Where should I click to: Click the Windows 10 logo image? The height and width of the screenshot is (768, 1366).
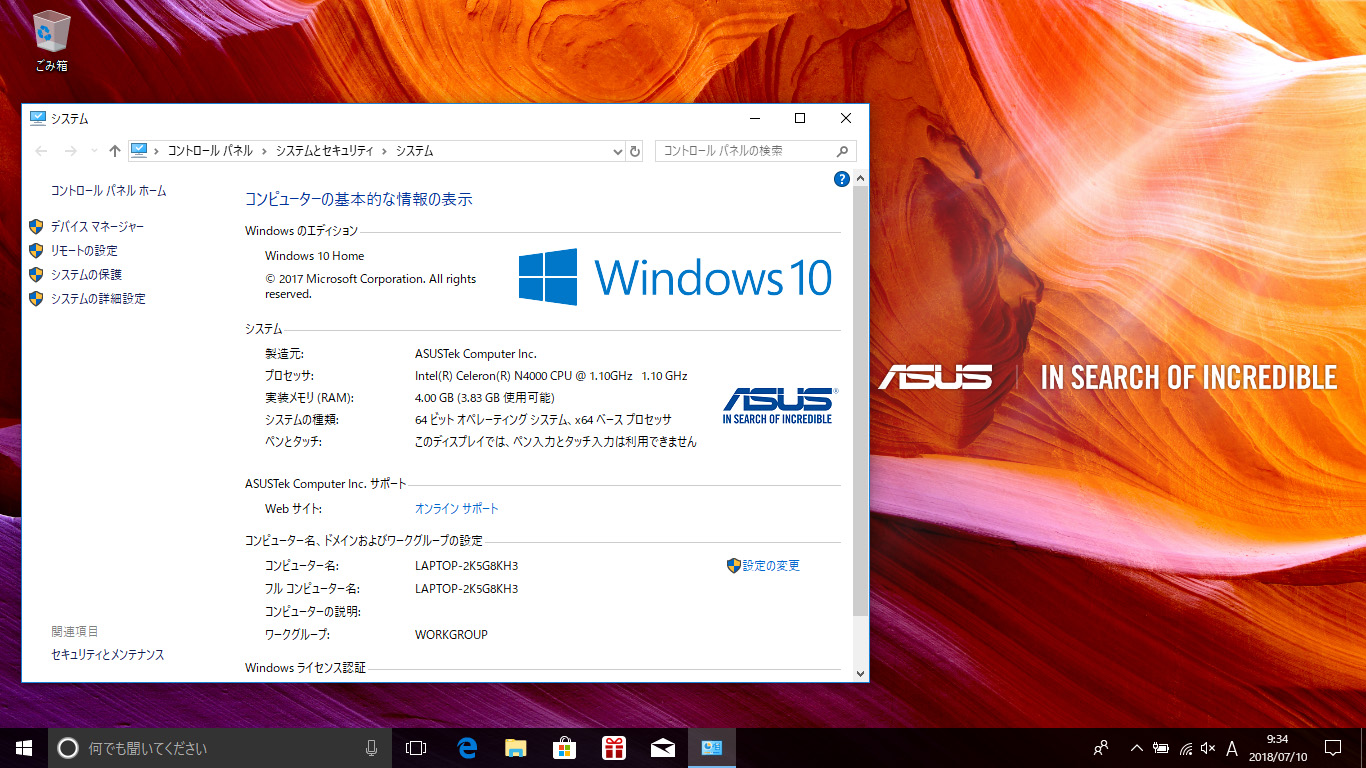[675, 276]
